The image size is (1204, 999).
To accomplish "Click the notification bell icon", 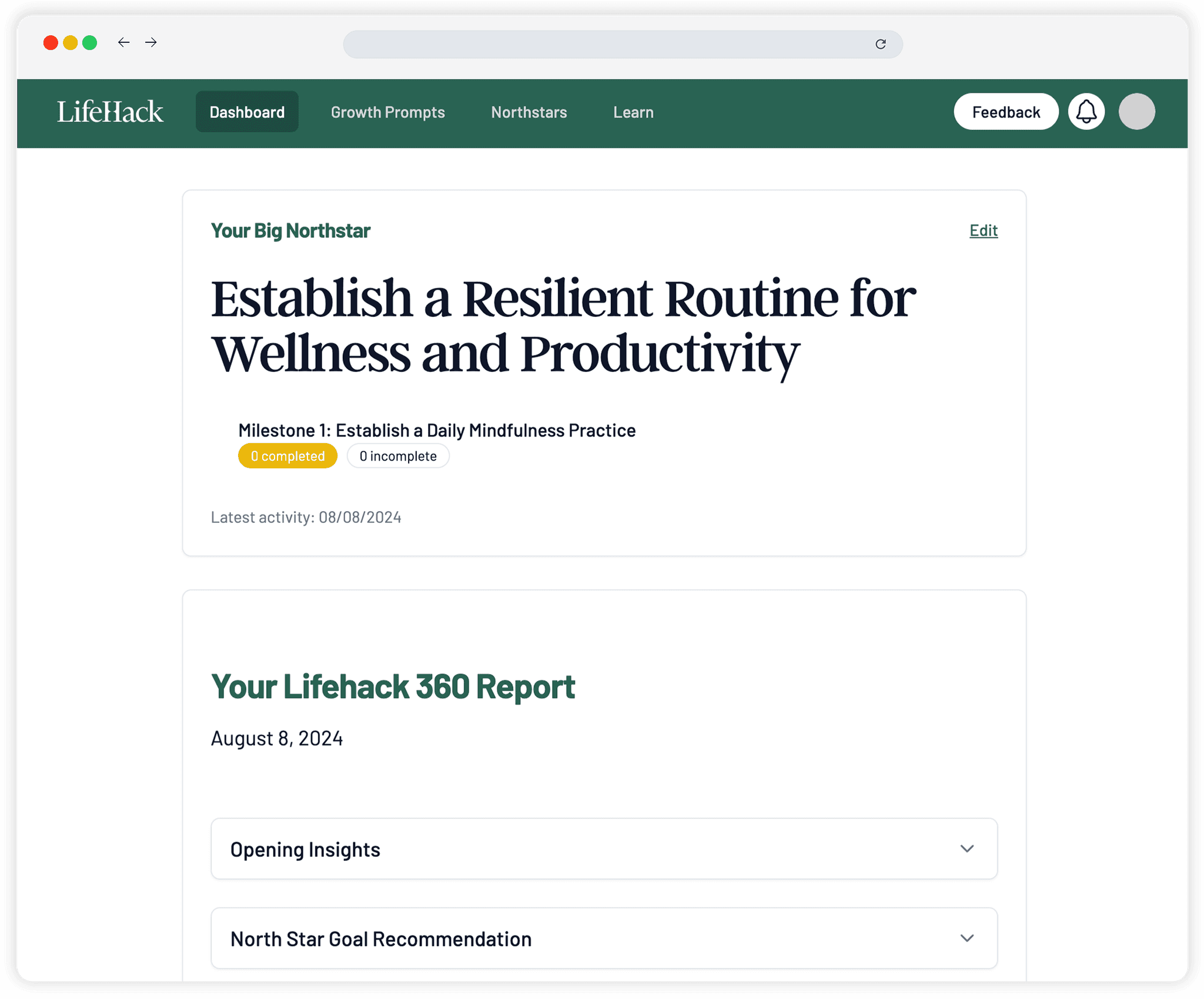I will [1086, 112].
